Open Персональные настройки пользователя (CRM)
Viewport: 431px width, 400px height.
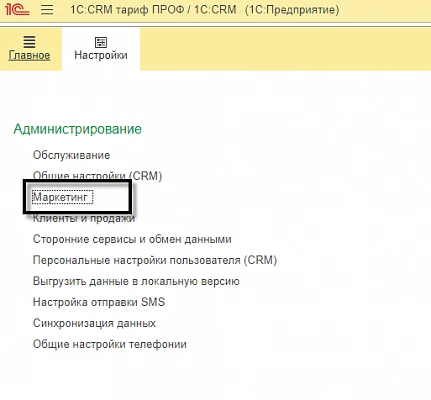pos(155,260)
